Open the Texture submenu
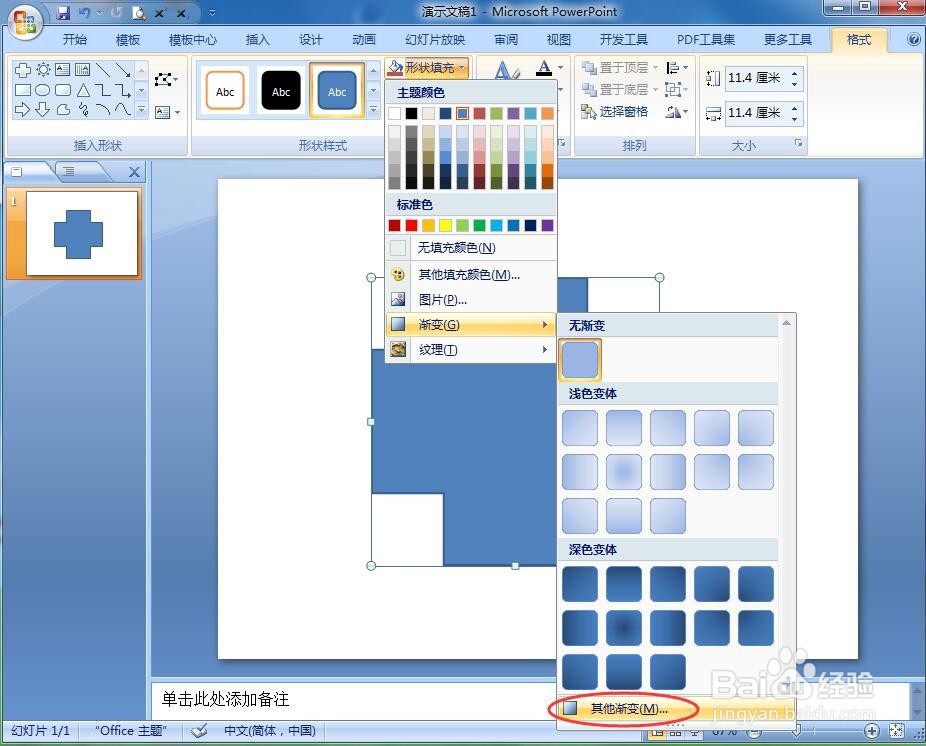This screenshot has height=746, width=926. (x=471, y=350)
